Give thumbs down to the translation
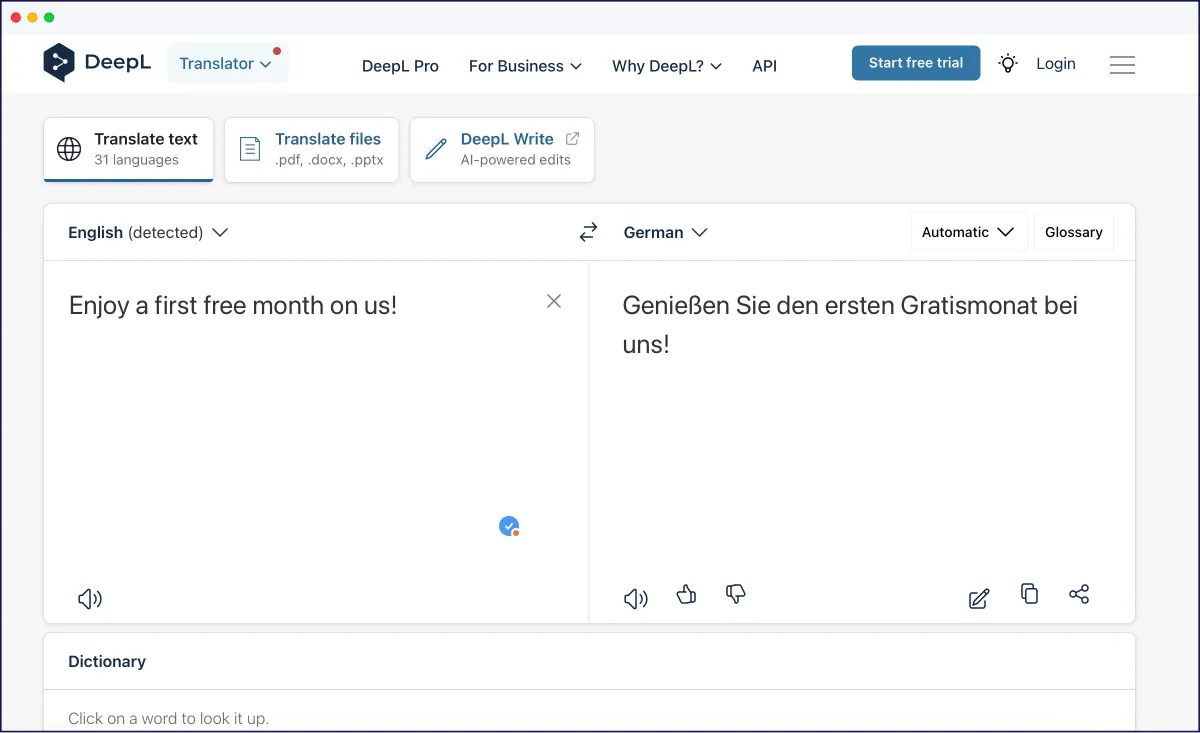Viewport: 1200px width, 733px height. point(735,595)
